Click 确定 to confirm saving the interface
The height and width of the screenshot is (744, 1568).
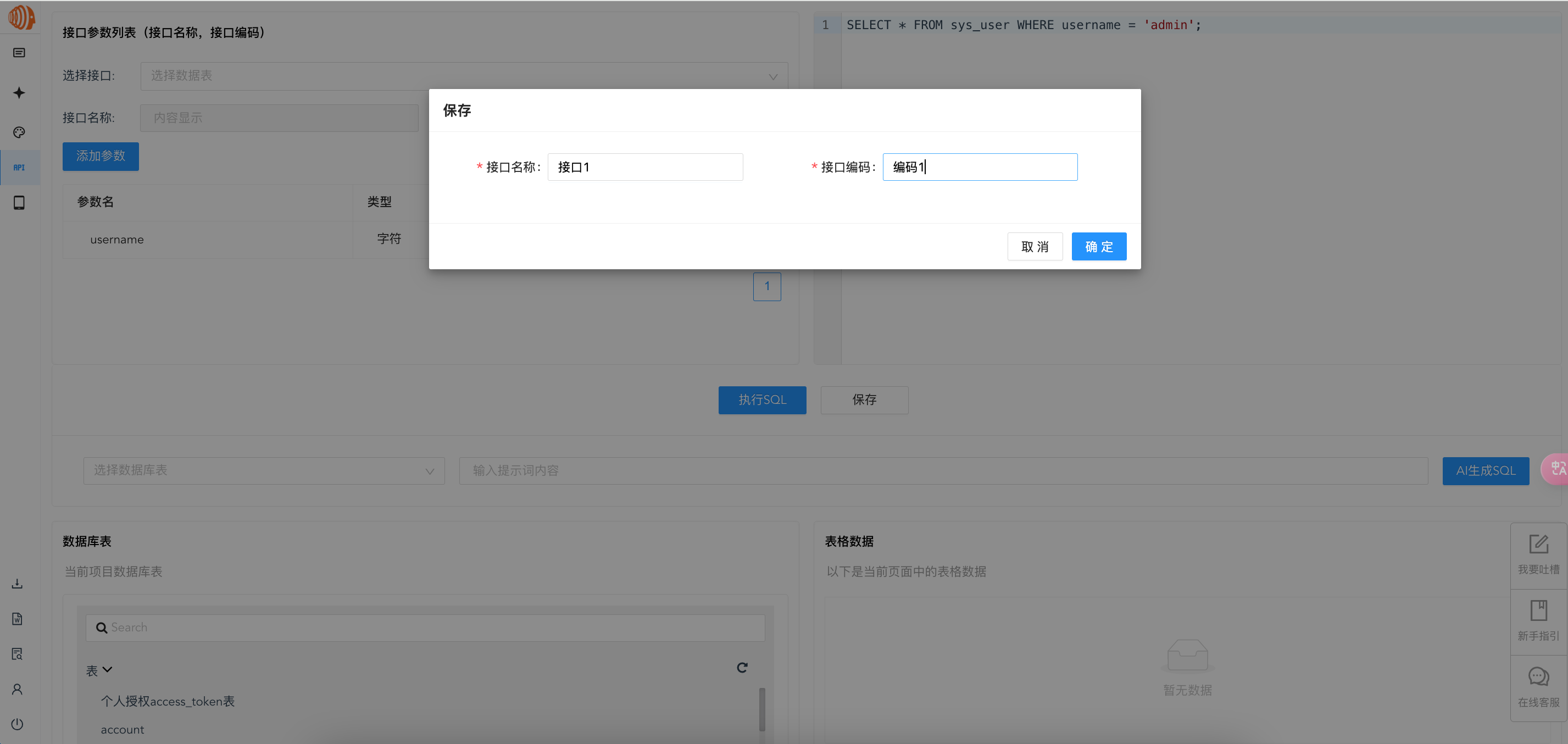1099,246
